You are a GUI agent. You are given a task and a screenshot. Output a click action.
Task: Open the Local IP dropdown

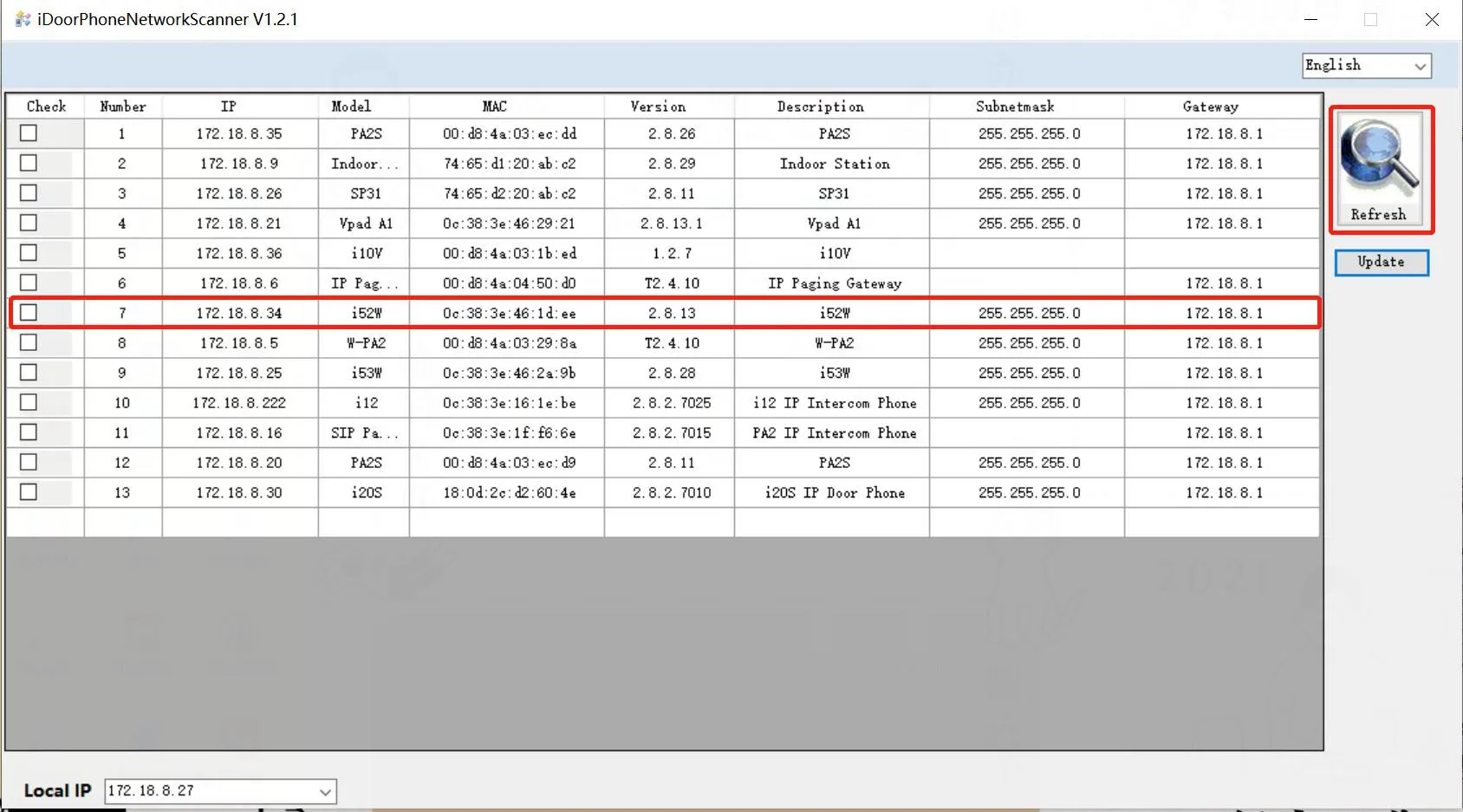325,790
